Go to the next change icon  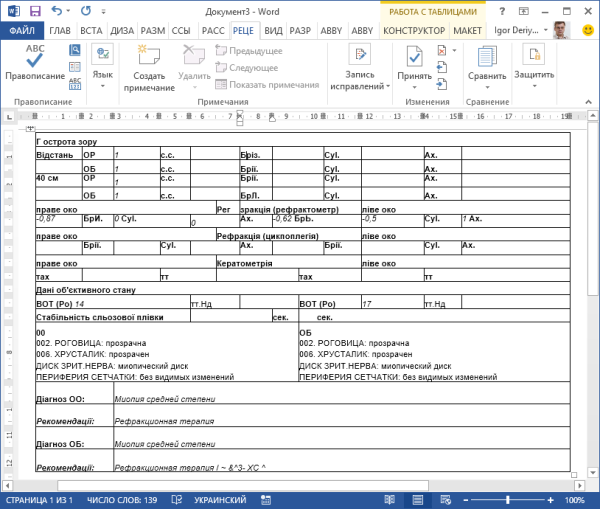[442, 84]
